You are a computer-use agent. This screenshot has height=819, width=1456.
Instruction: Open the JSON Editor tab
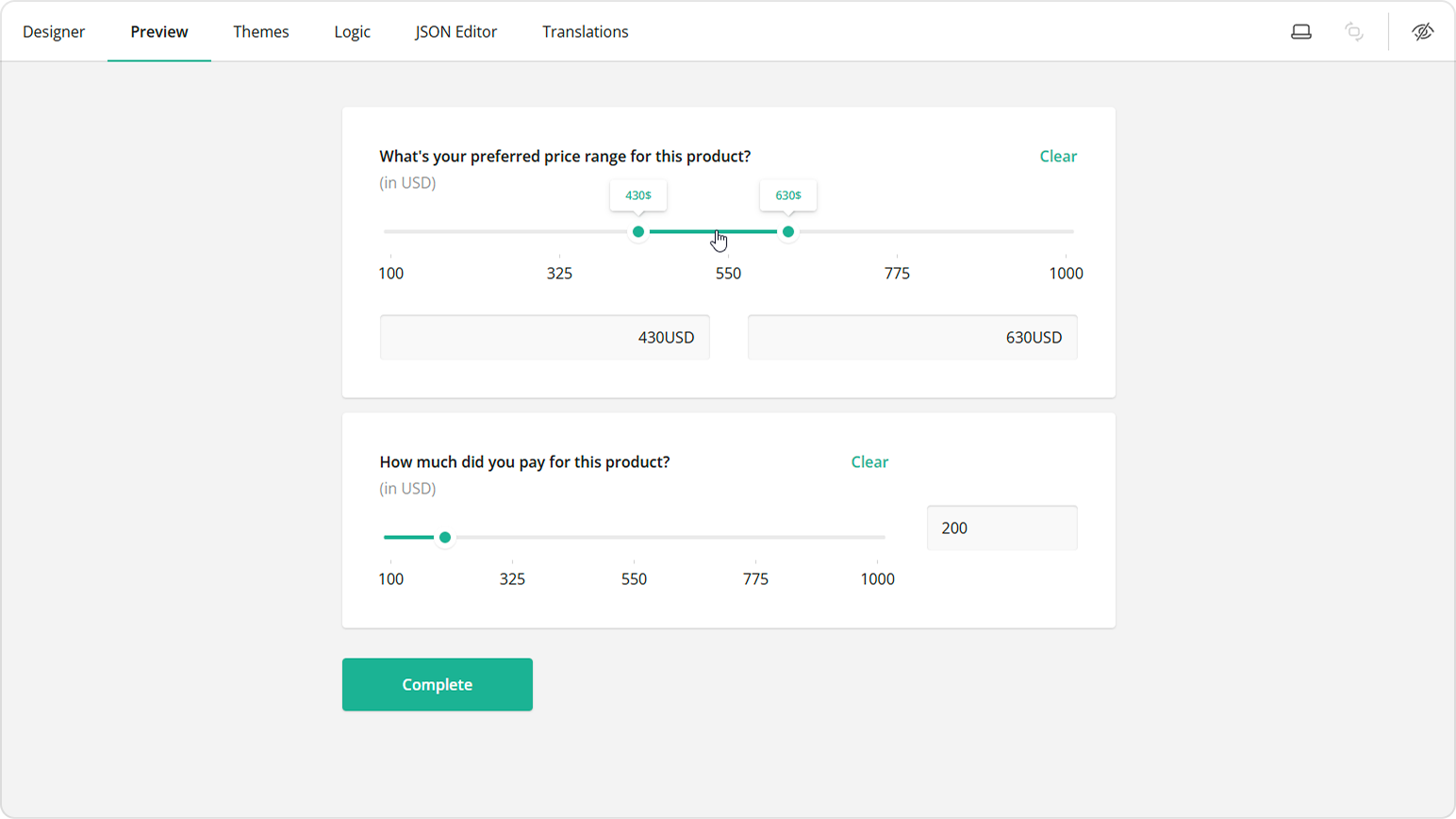click(455, 32)
